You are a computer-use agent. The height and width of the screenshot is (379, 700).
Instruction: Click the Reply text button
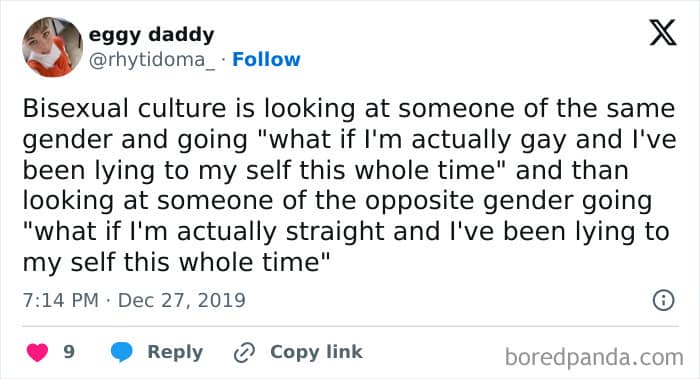pyautogui.click(x=175, y=352)
